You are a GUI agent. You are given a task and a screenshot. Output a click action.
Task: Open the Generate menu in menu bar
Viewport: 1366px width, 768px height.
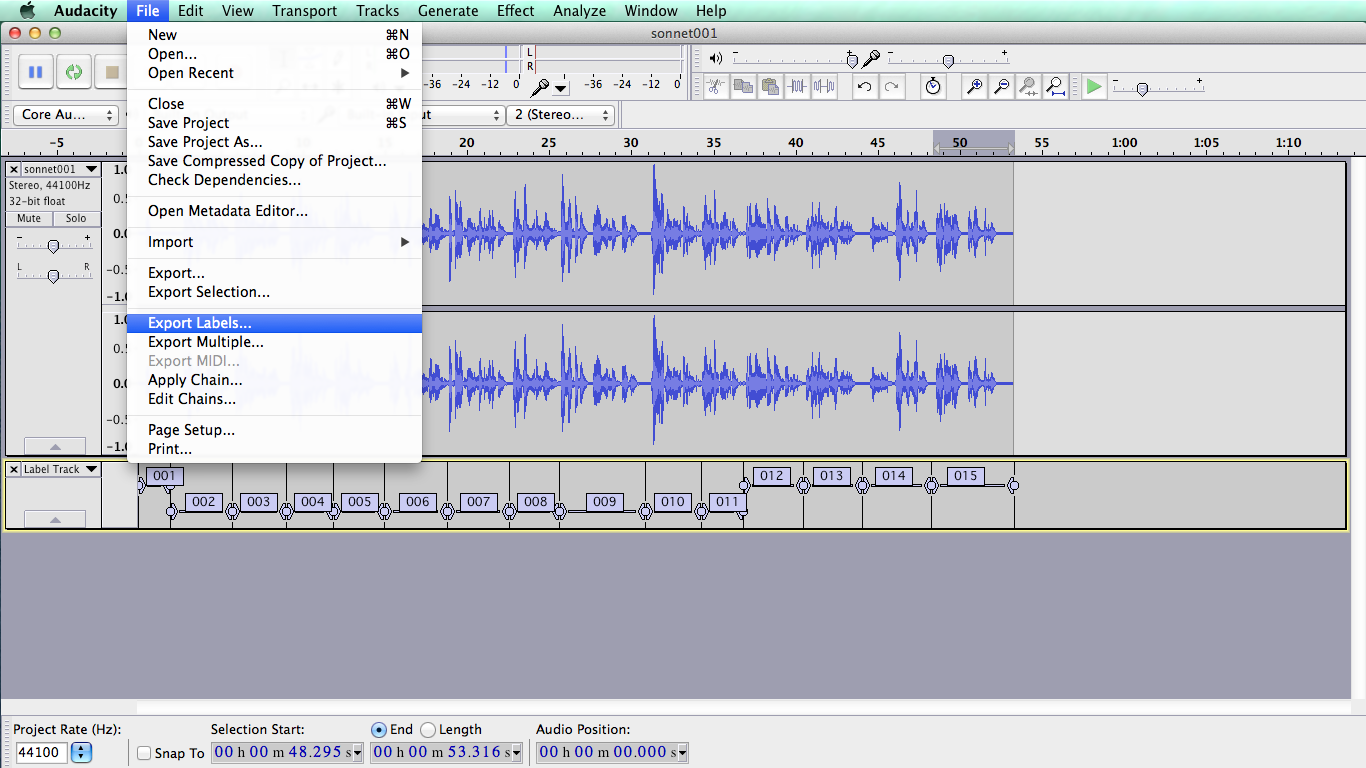tap(448, 11)
